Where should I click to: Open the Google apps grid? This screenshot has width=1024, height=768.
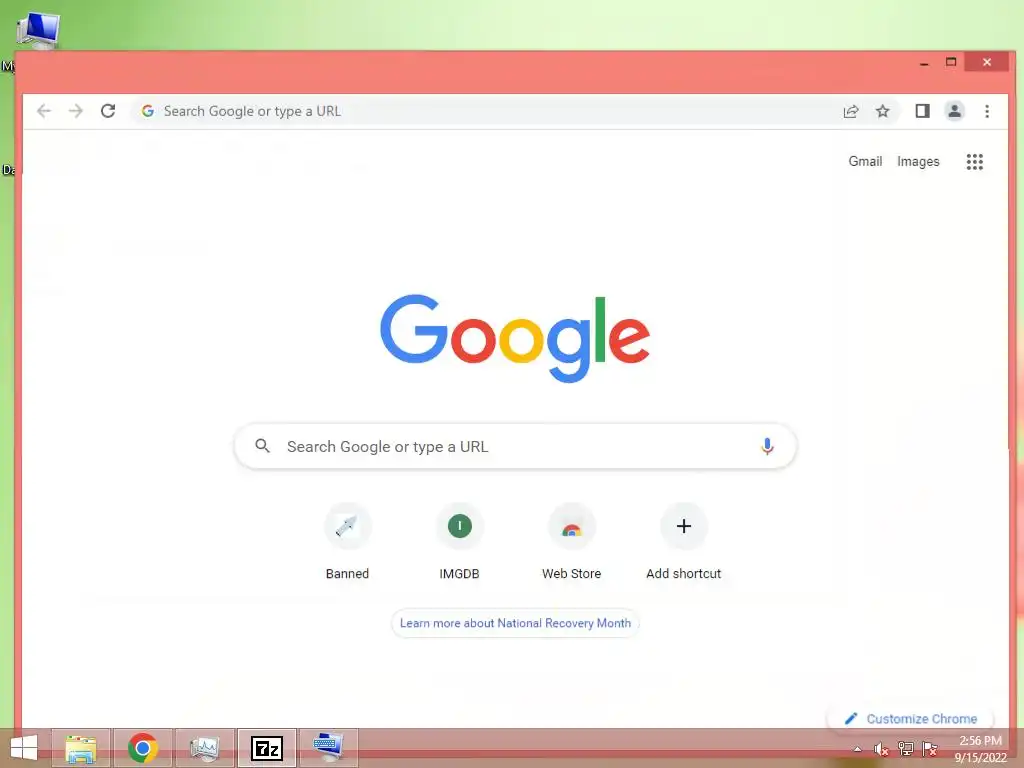pos(975,162)
